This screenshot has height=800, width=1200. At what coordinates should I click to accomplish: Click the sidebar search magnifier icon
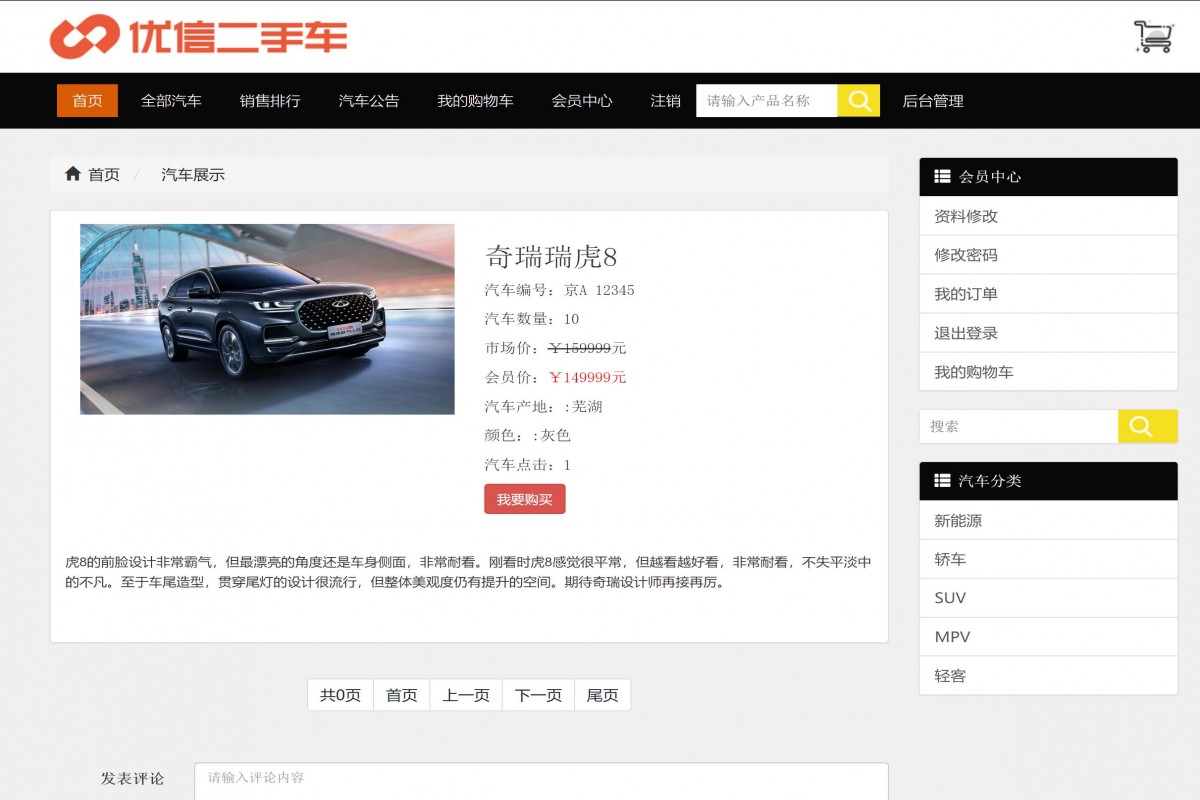pyautogui.click(x=1146, y=426)
